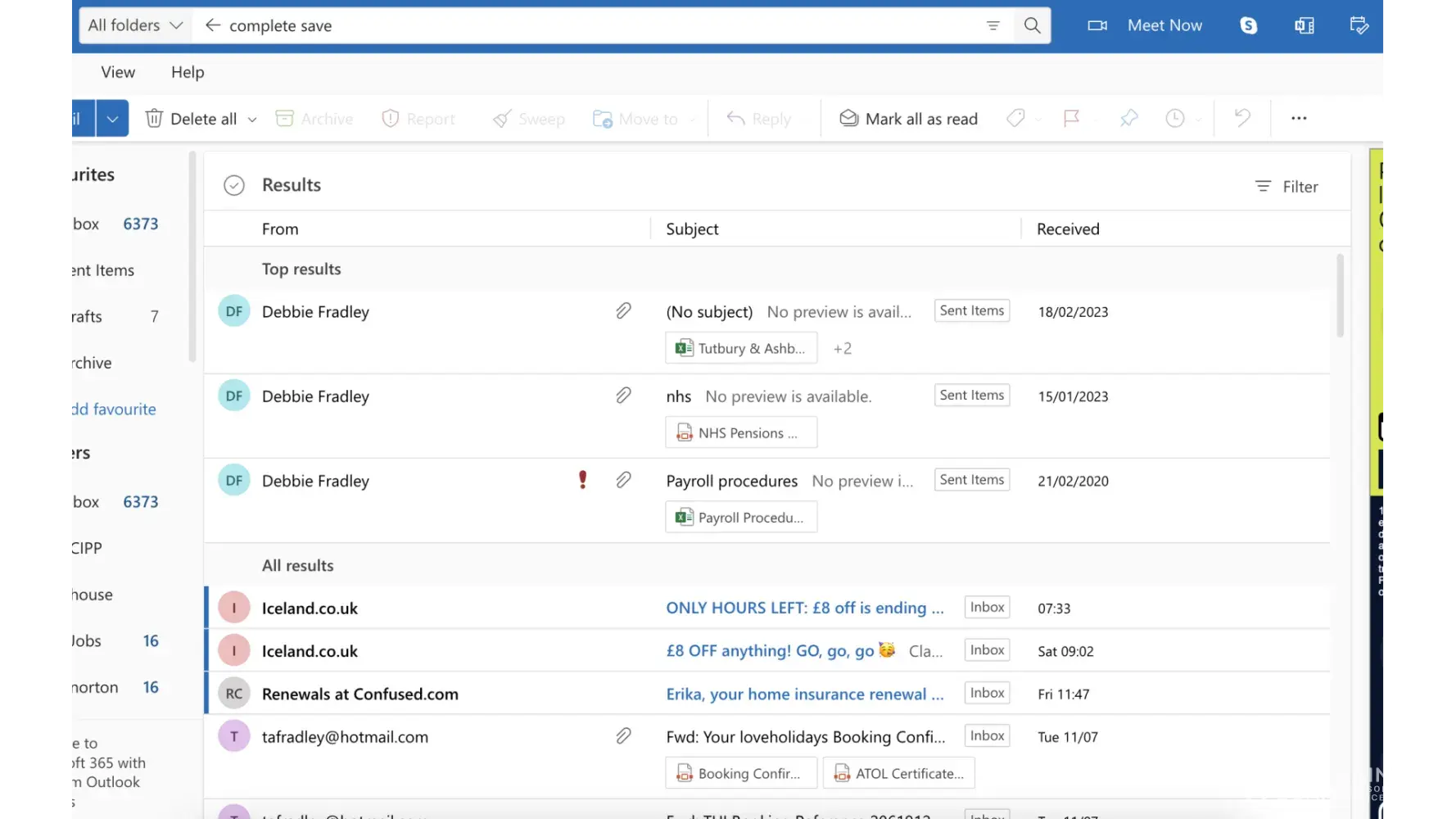Image resolution: width=1456 pixels, height=819 pixels.
Task: Click the Meet Now camera icon
Action: (x=1097, y=25)
